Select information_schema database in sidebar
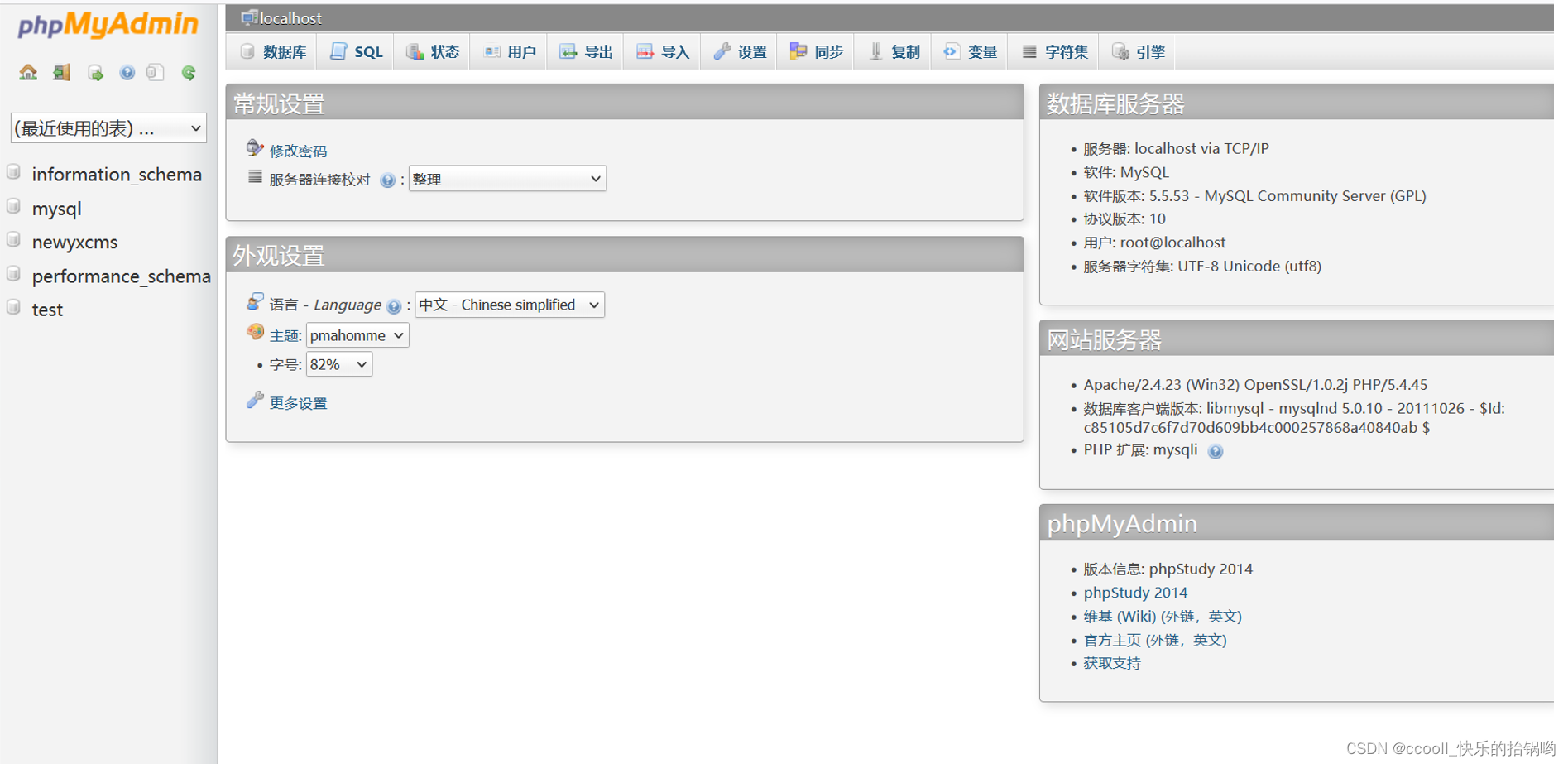The height and width of the screenshot is (764, 1568). click(x=117, y=174)
